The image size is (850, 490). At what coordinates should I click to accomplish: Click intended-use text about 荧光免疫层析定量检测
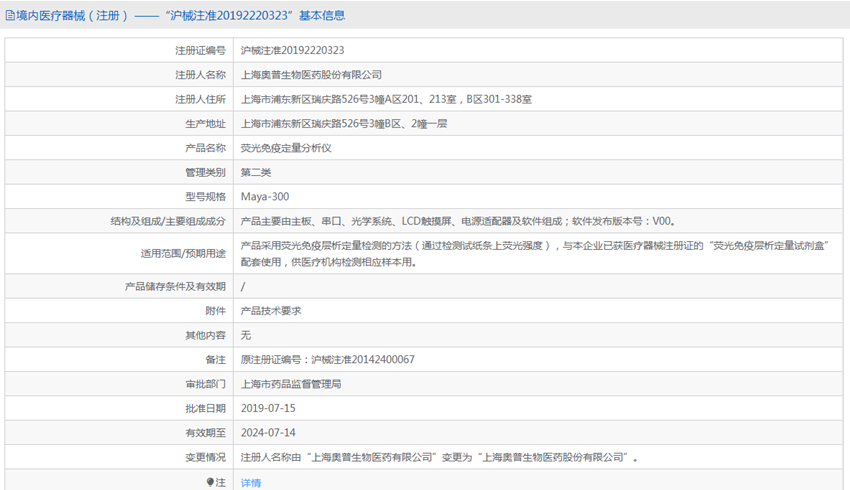tap(535, 254)
